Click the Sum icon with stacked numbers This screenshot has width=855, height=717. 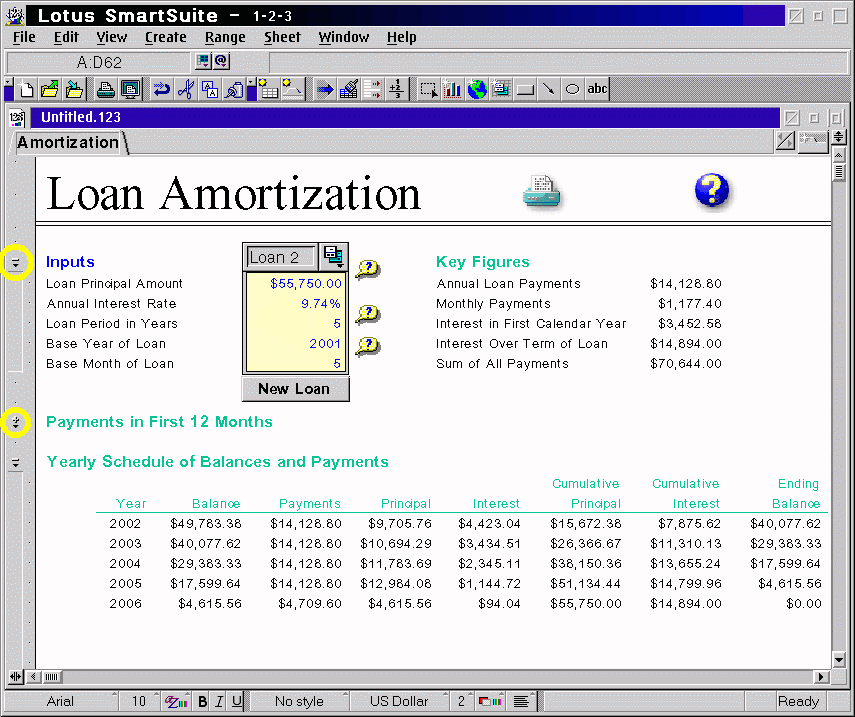396,89
